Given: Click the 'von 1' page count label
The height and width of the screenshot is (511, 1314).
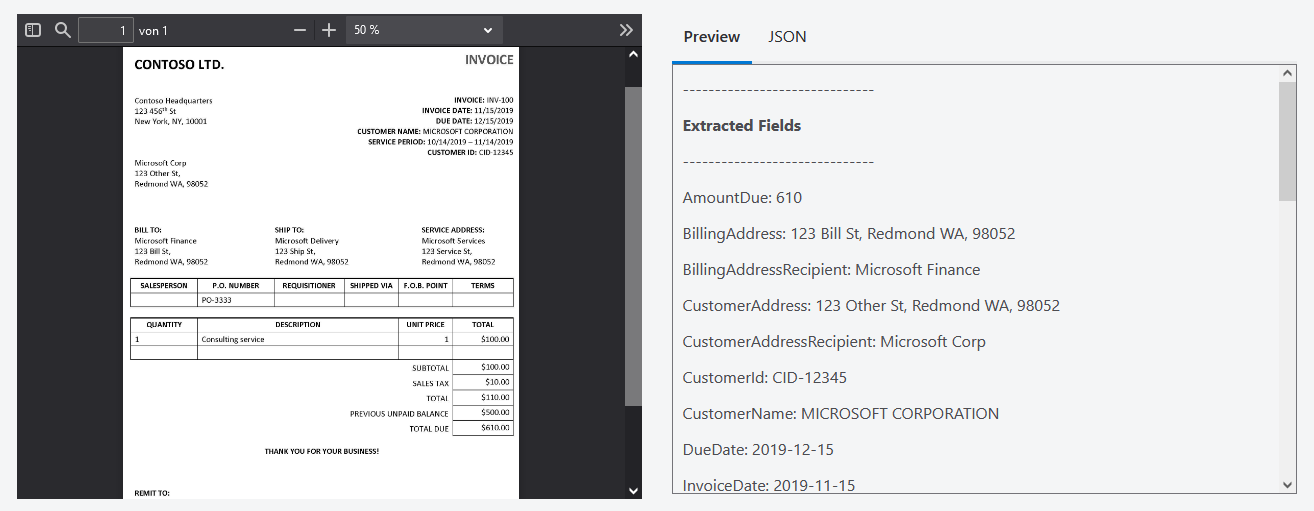Looking at the screenshot, I should pyautogui.click(x=153, y=31).
